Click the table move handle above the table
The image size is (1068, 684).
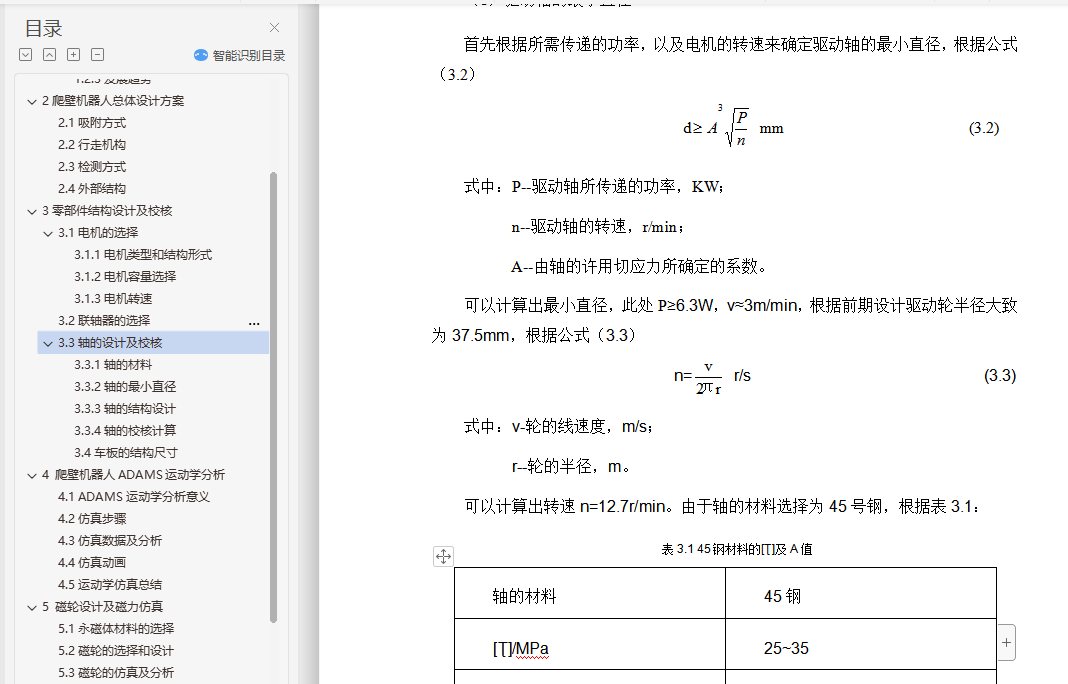[x=443, y=557]
